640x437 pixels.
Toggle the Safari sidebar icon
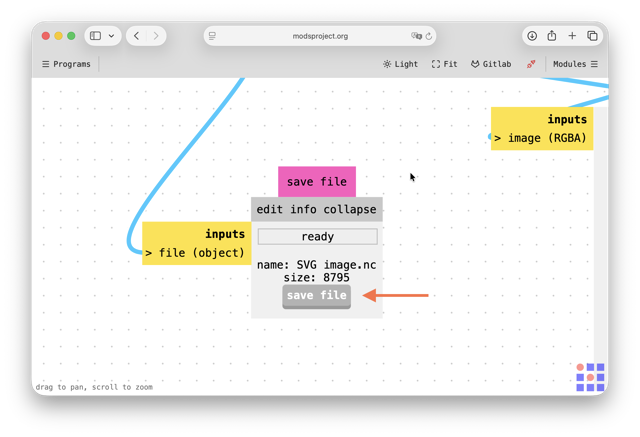tap(96, 36)
